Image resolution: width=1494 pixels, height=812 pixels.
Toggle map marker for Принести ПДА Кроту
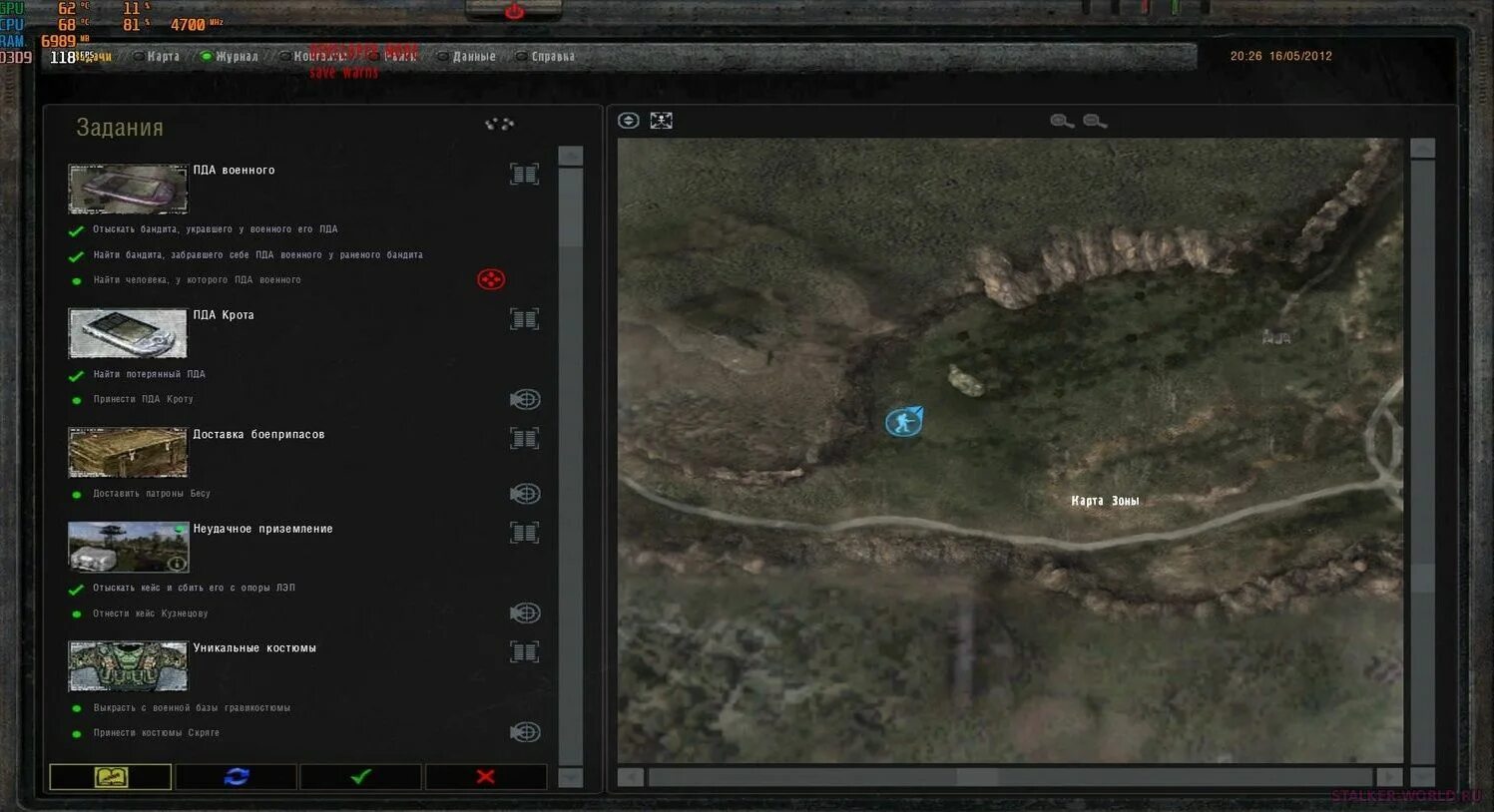tap(525, 399)
